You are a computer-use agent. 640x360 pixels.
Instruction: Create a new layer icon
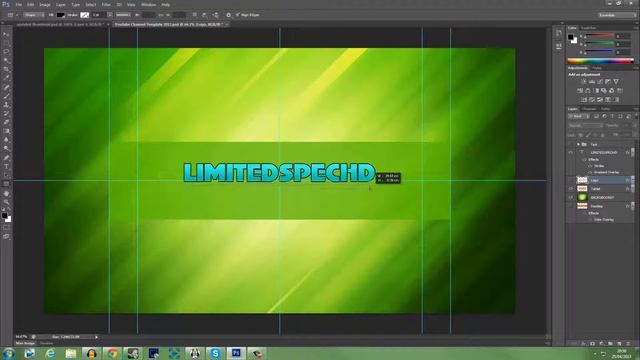point(619,344)
